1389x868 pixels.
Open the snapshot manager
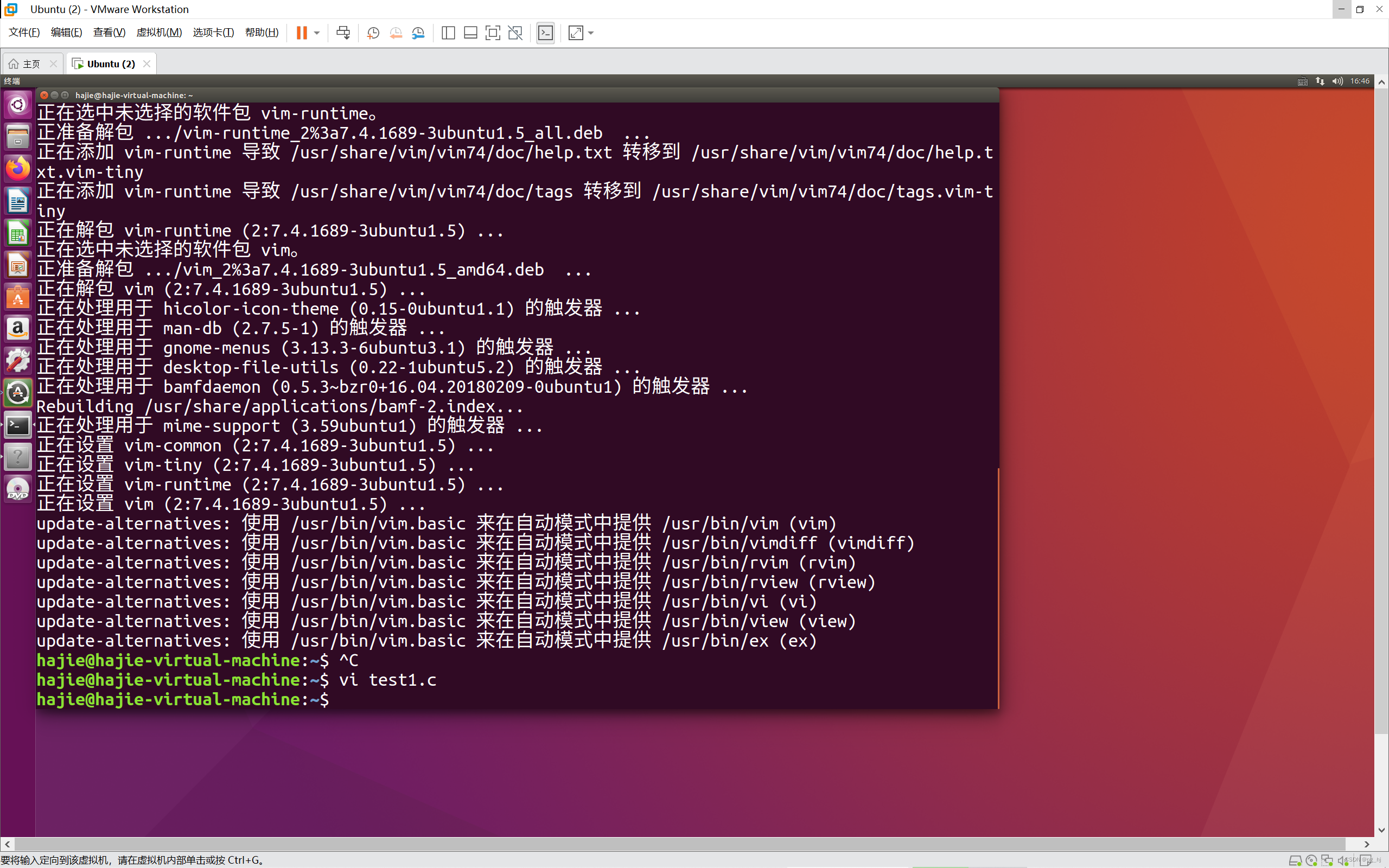coord(418,33)
